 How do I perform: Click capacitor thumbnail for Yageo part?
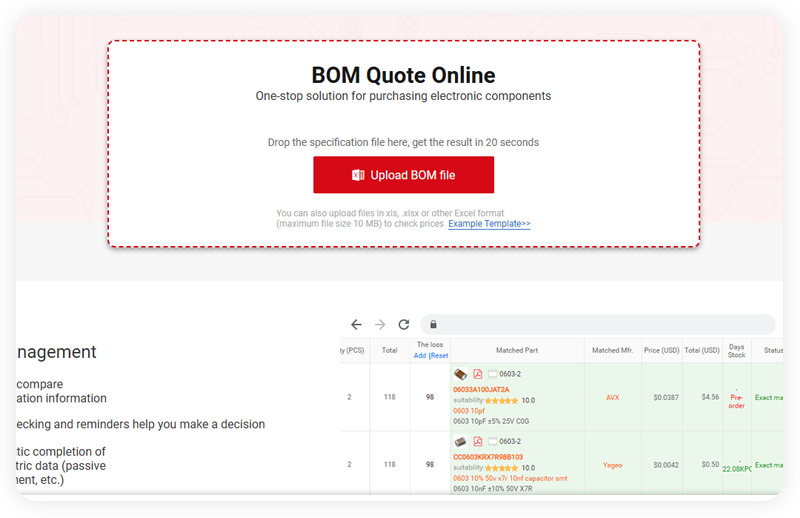(x=460, y=442)
